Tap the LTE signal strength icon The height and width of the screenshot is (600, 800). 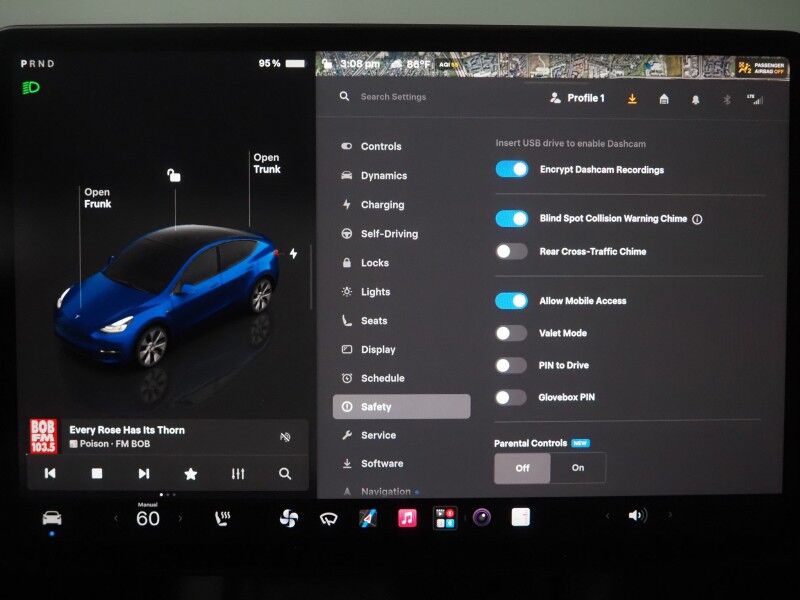tap(755, 99)
